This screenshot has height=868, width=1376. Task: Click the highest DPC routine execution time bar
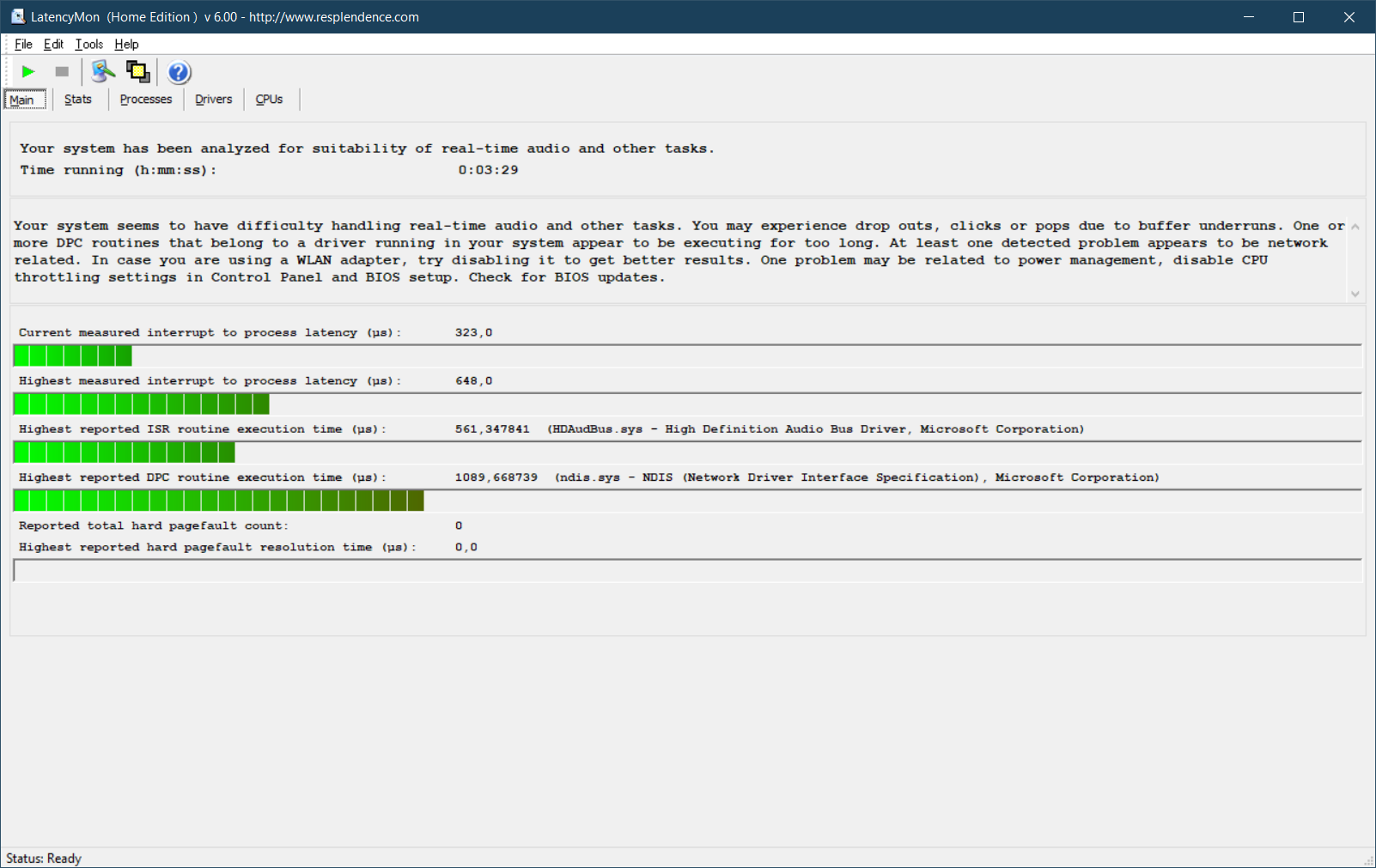click(687, 500)
